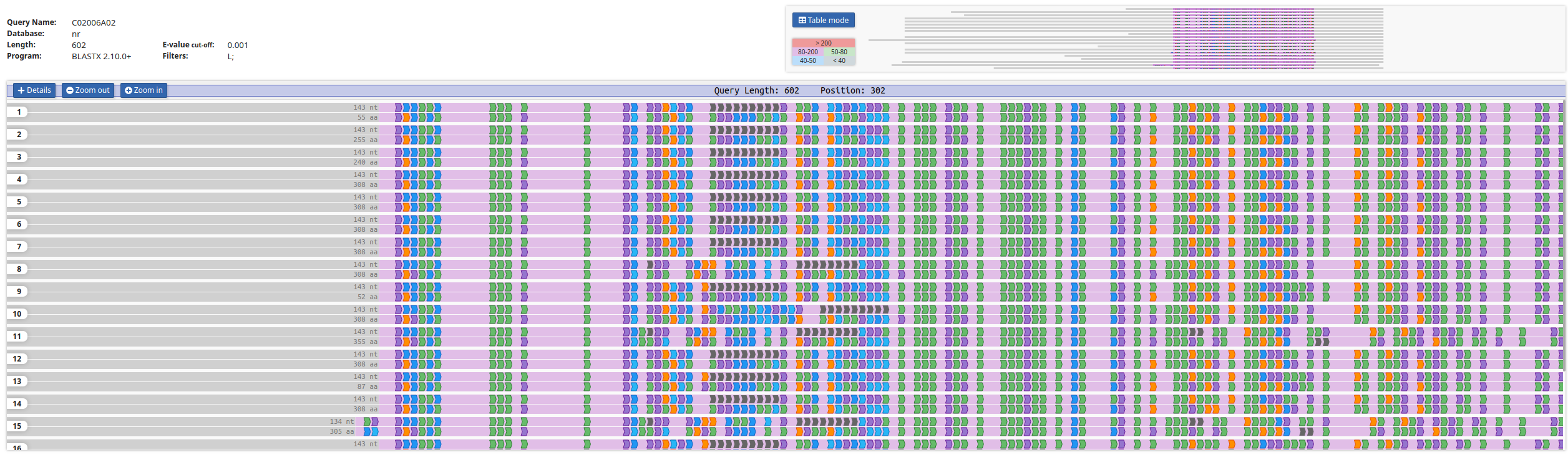Open hit number 5 row label
The image size is (1568, 455).
click(x=19, y=202)
